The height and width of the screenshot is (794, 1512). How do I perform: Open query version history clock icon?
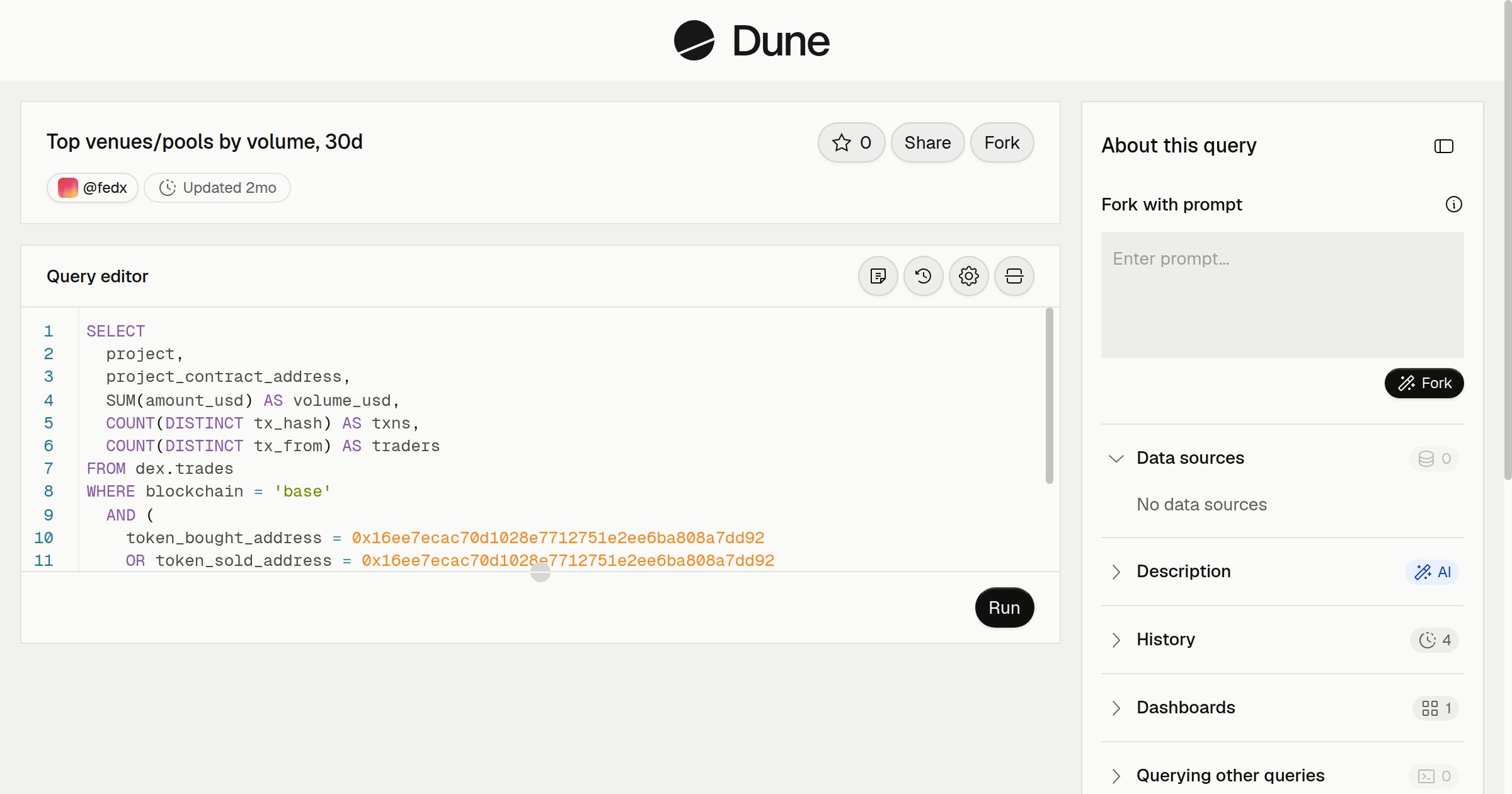tap(923, 276)
